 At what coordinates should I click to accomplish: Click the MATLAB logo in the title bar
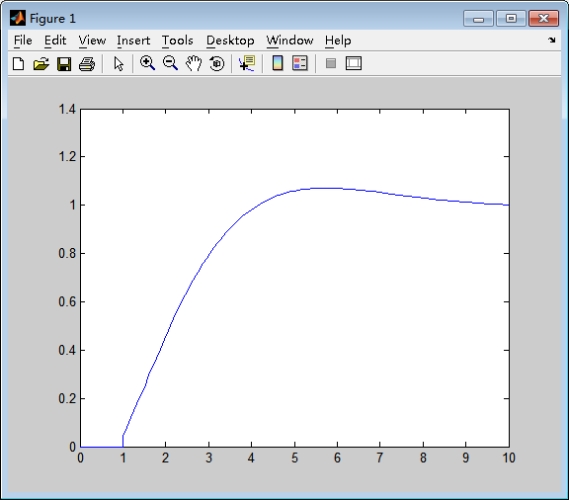[x=18, y=18]
